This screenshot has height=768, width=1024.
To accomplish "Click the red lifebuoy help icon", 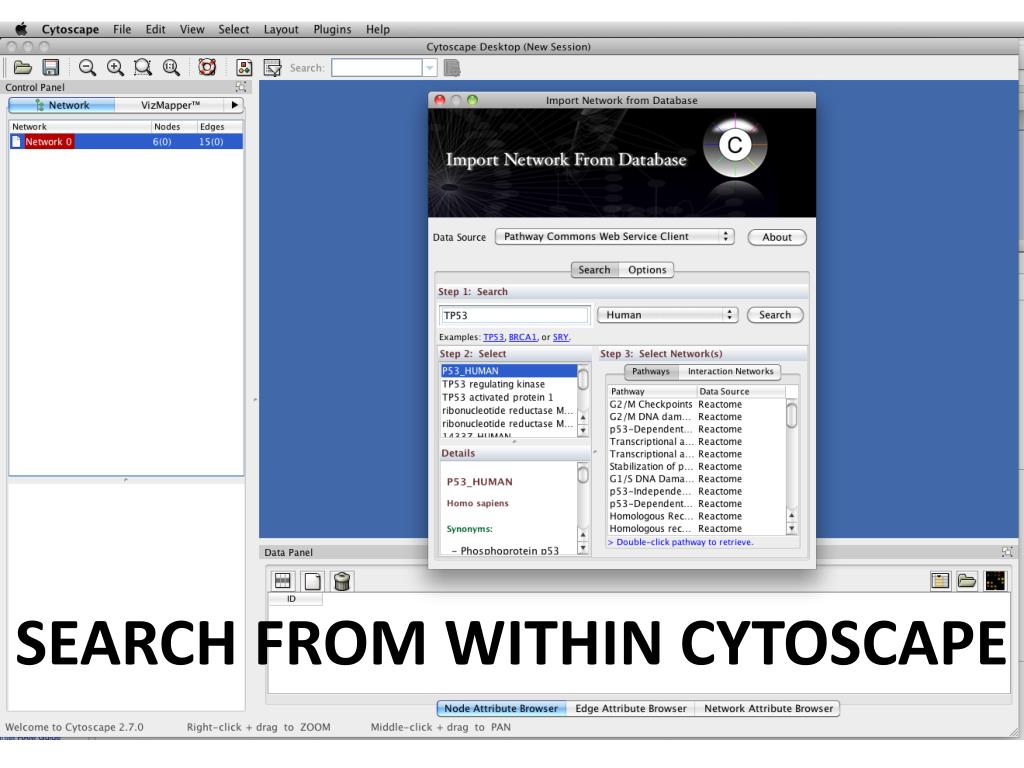I will click(207, 67).
